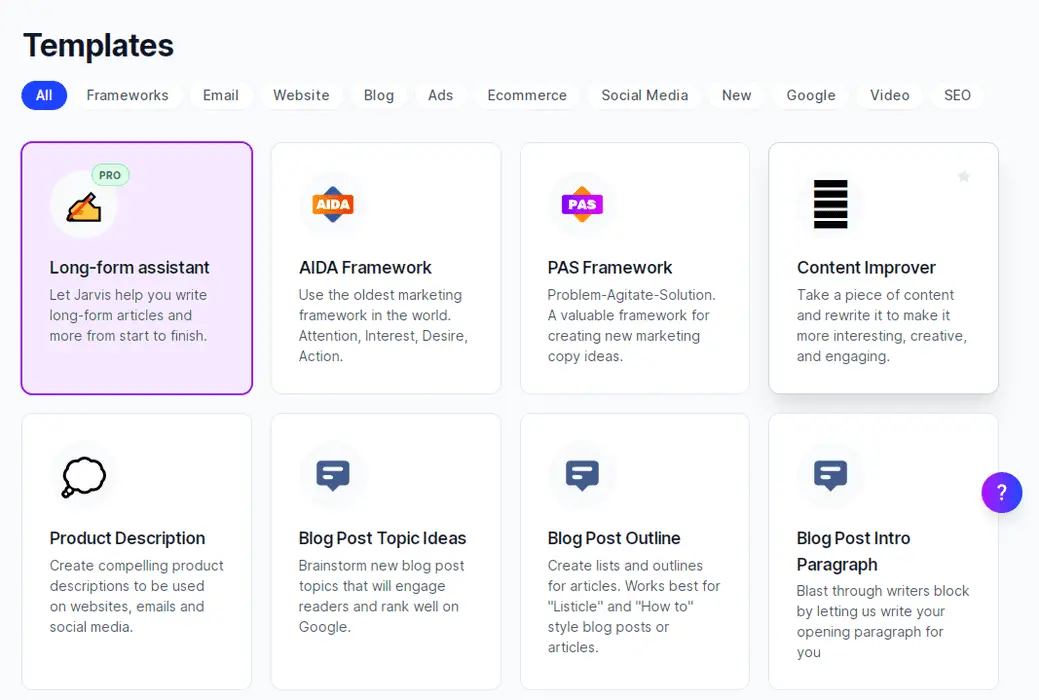The height and width of the screenshot is (700, 1039).
Task: Filter templates by Email
Action: (221, 95)
